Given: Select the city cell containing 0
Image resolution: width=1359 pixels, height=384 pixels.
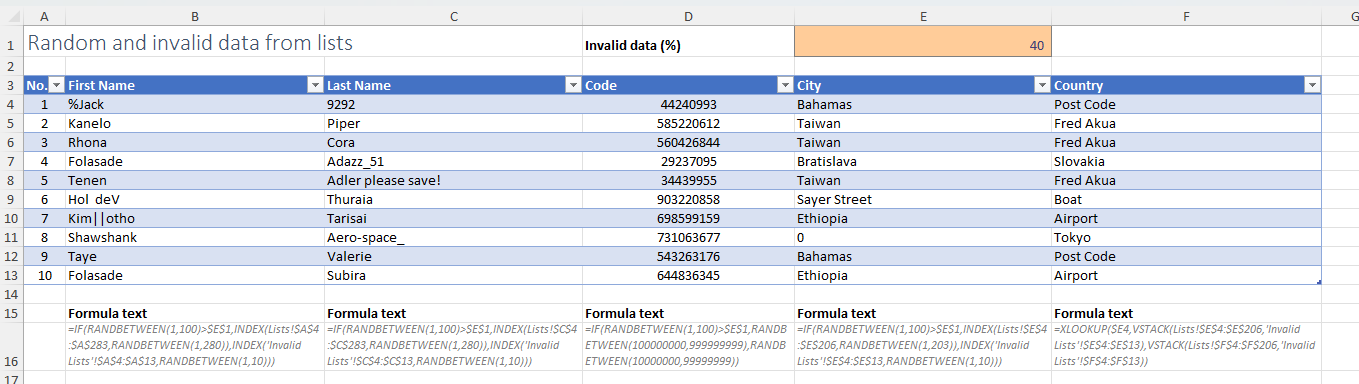Looking at the screenshot, I should 922,238.
